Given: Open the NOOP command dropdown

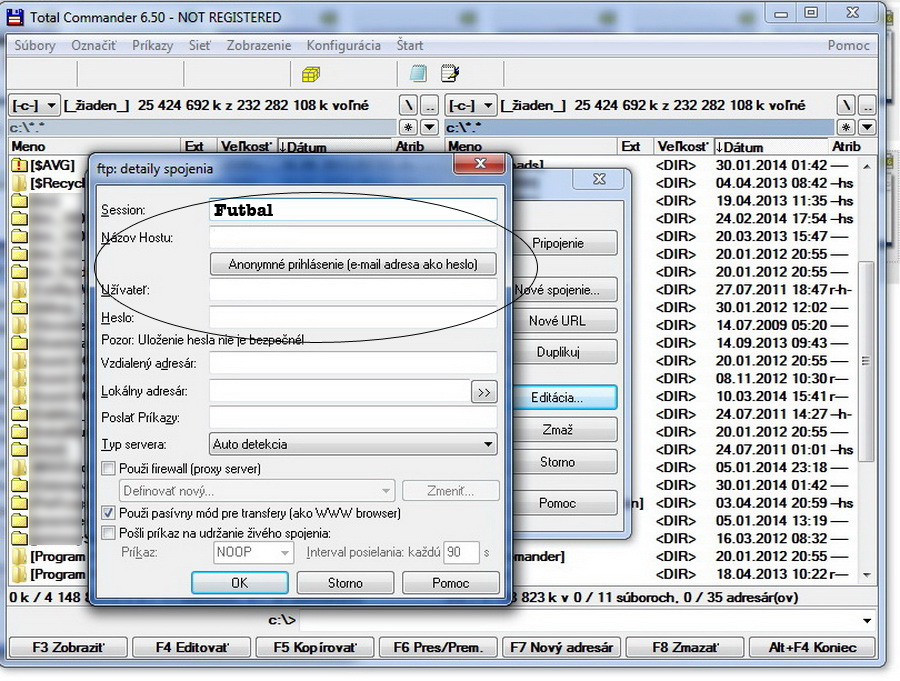Looking at the screenshot, I should pyautogui.click(x=253, y=552).
